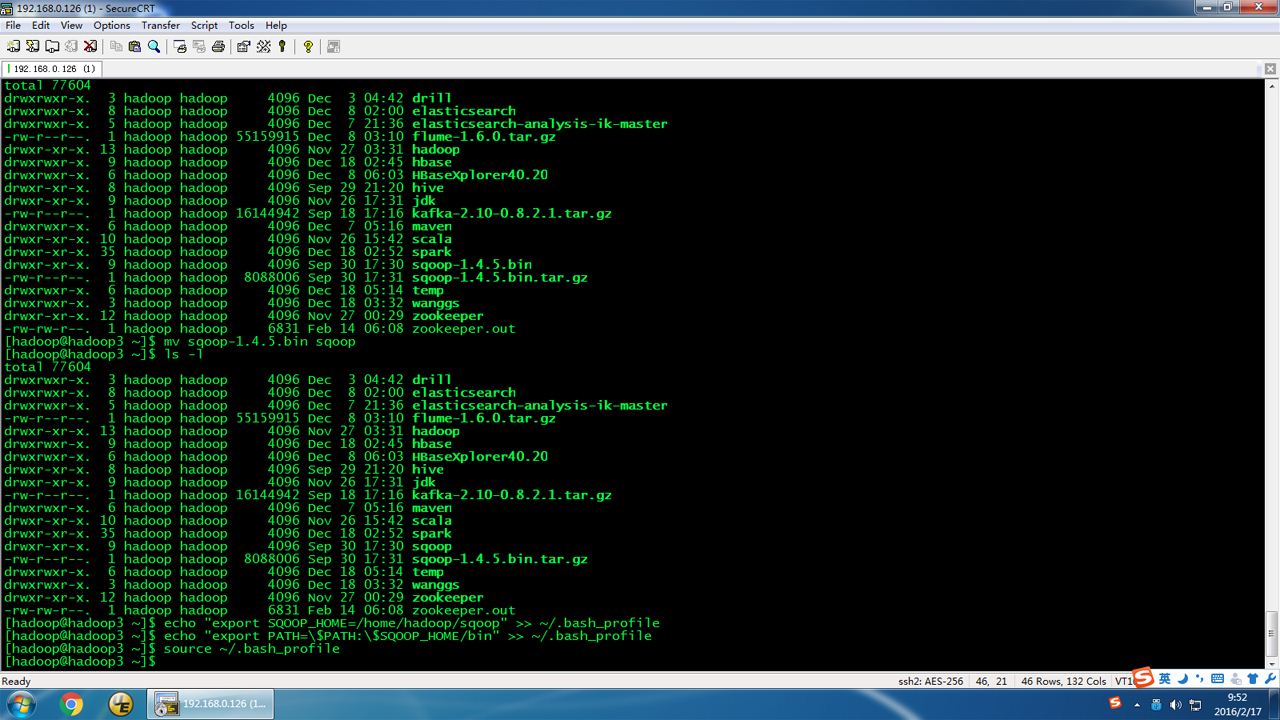Click the Connect toolbar icon

tap(13, 46)
